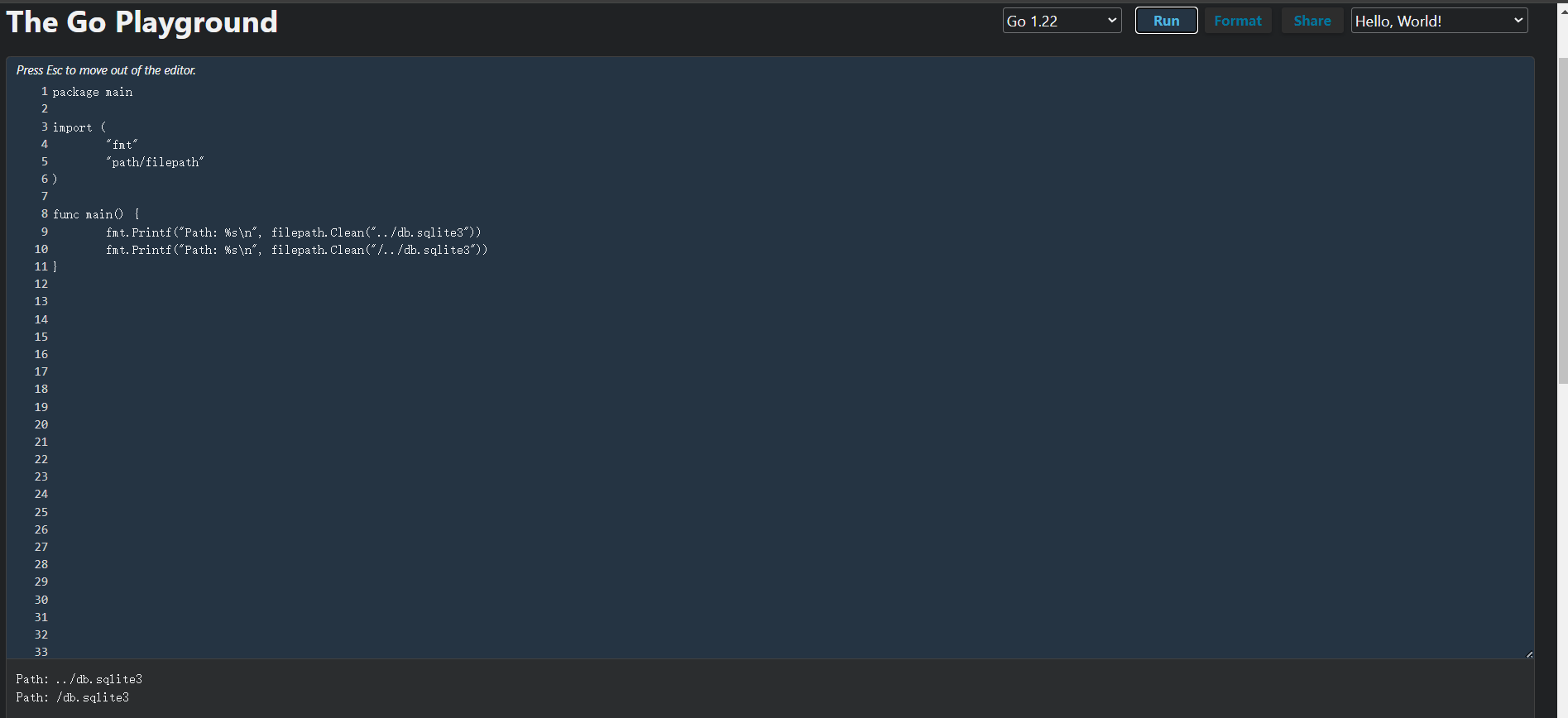The height and width of the screenshot is (718, 1568).
Task: Click line number 33 in the gutter
Action: coord(41,652)
